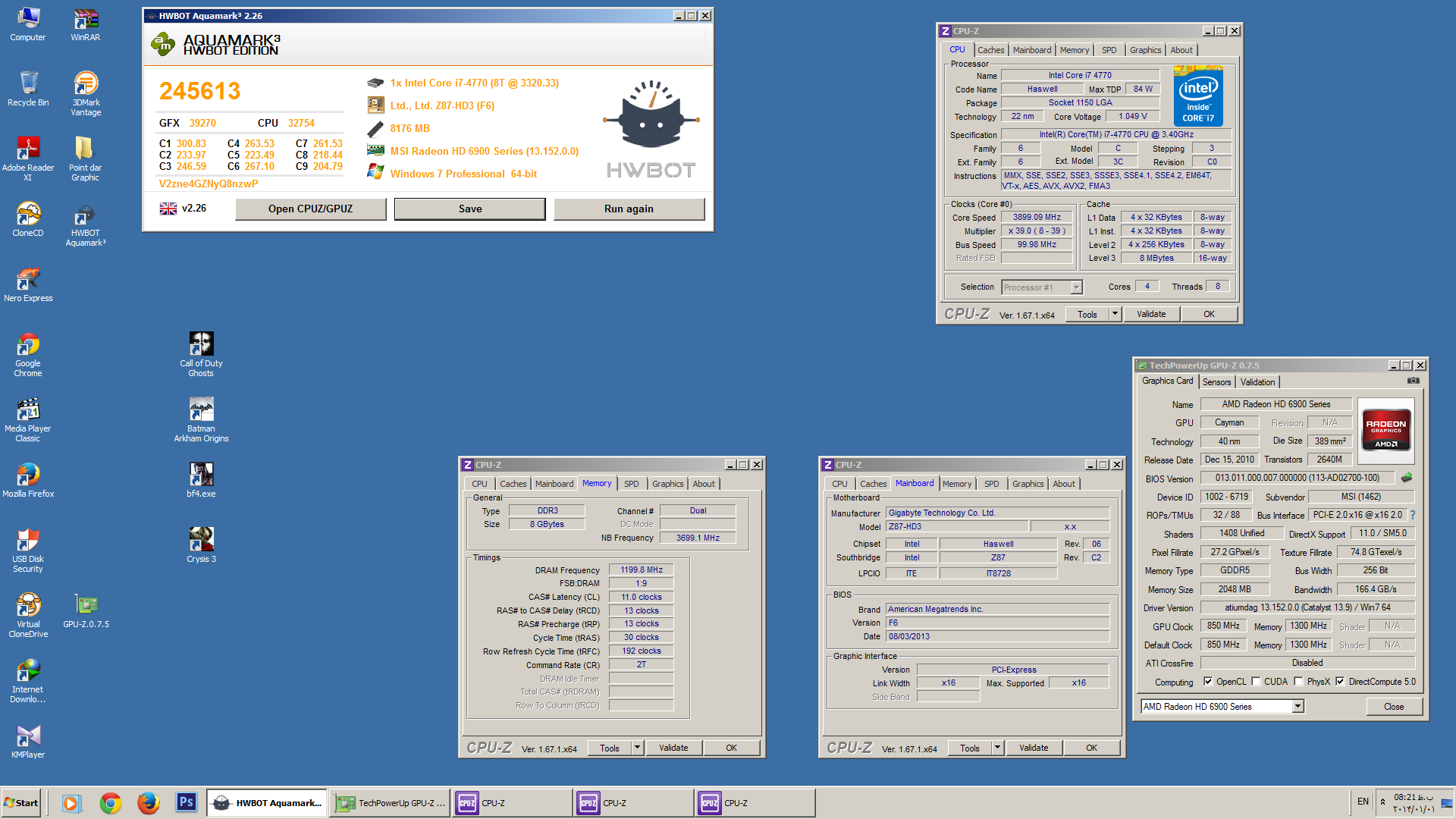The height and width of the screenshot is (819, 1456).
Task: Switch to TechPowerUp GPU-Z taskbar item
Action: (x=390, y=802)
